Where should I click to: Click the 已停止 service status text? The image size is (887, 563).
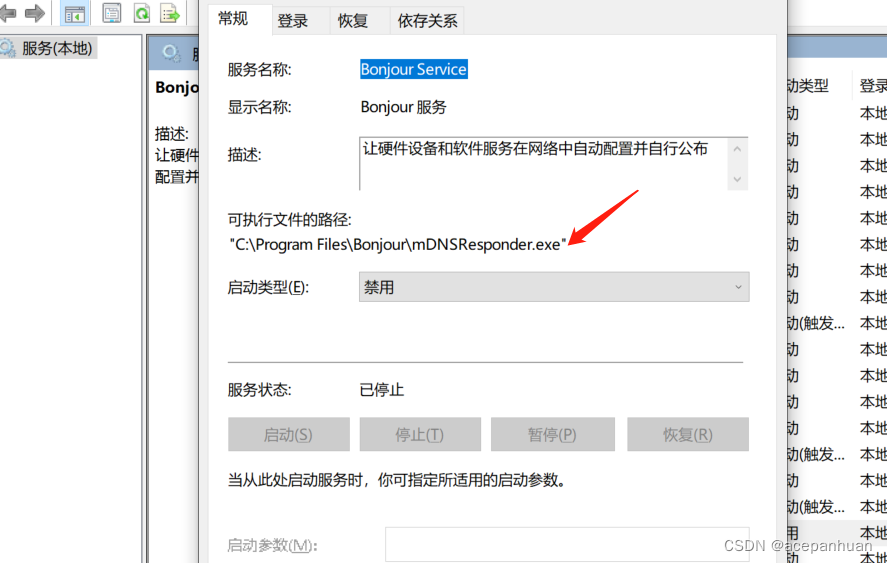pyautogui.click(x=382, y=390)
